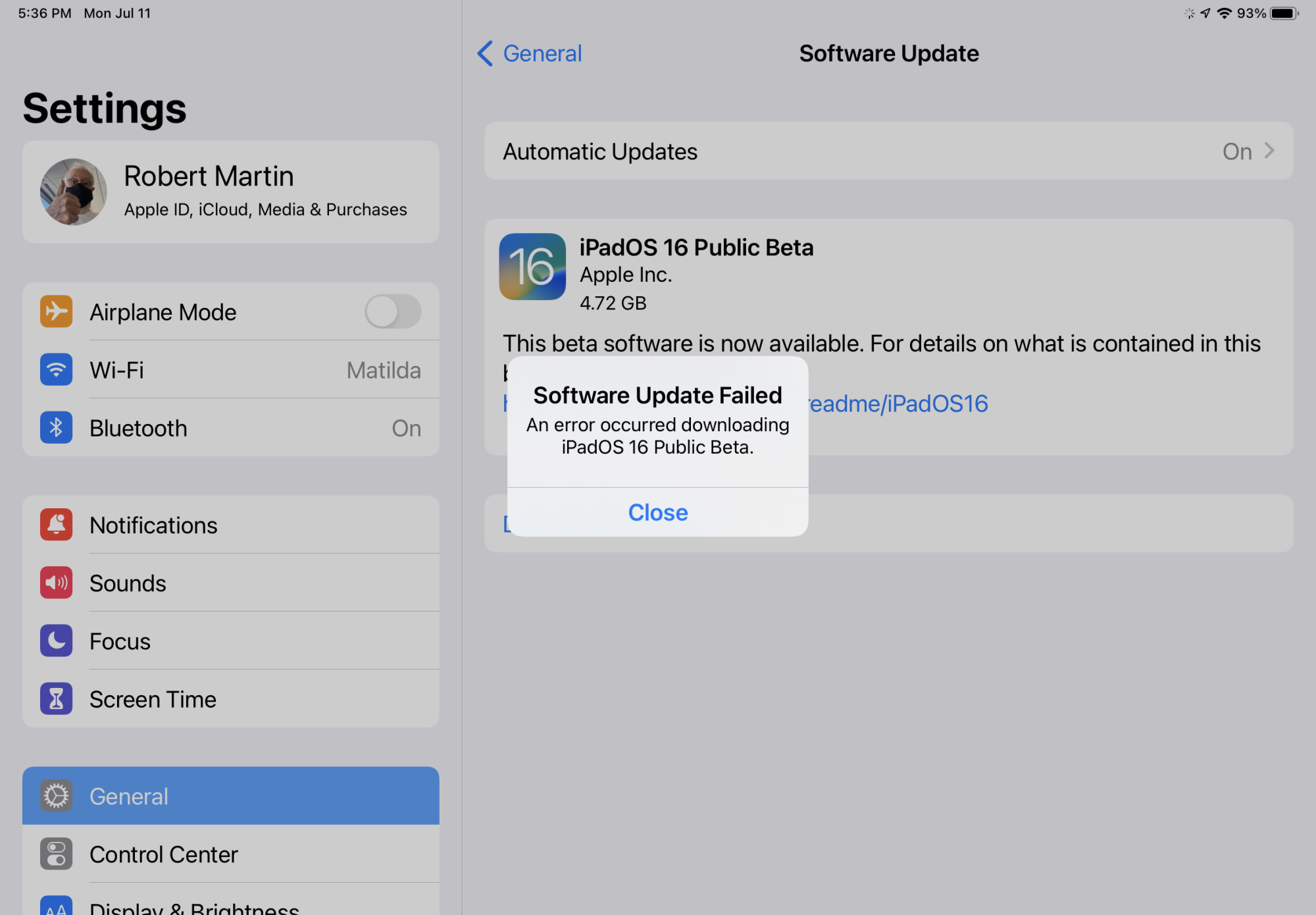Open Automatic Updates chevron

click(x=1269, y=151)
